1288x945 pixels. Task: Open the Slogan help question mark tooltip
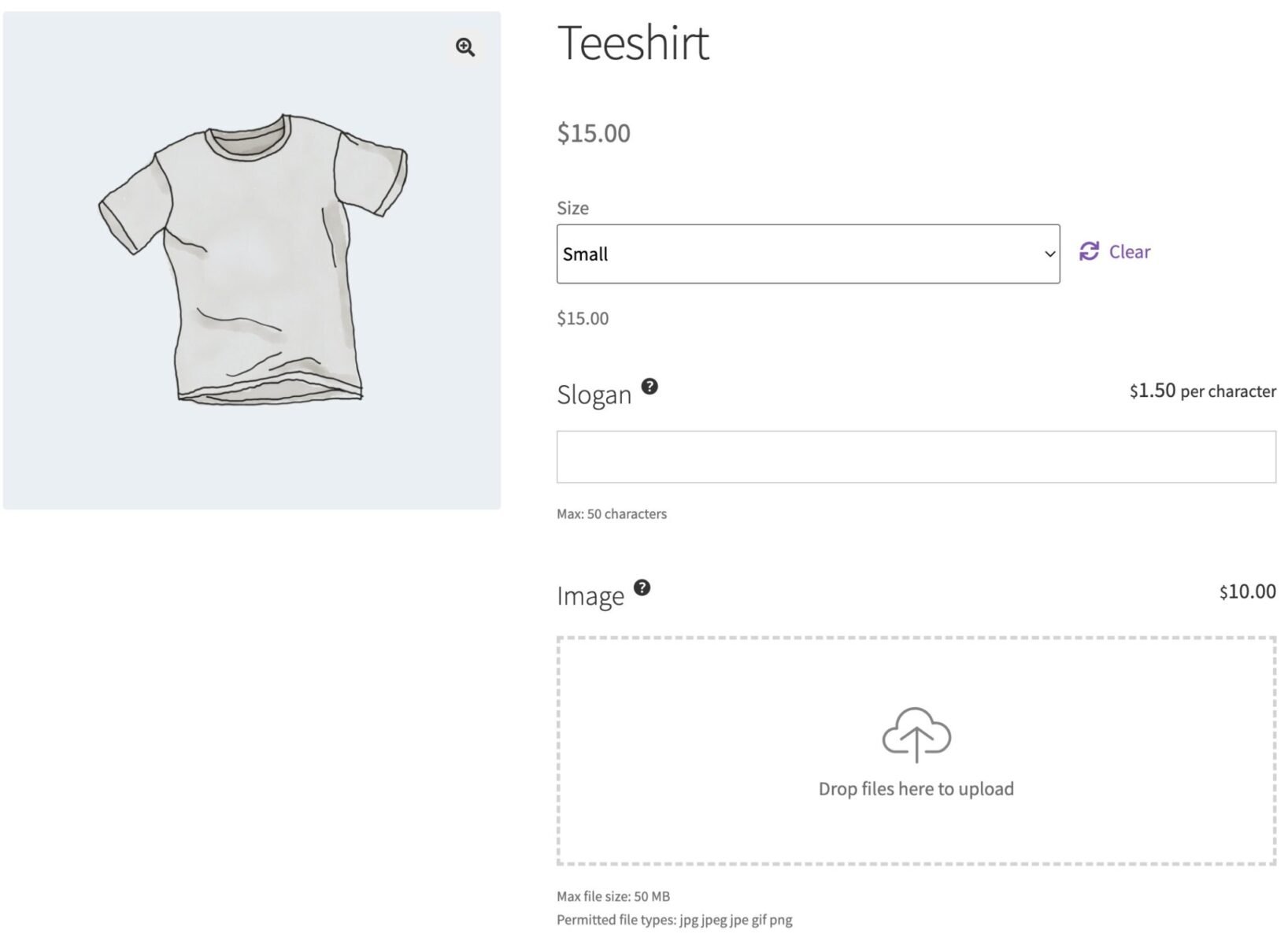click(649, 387)
